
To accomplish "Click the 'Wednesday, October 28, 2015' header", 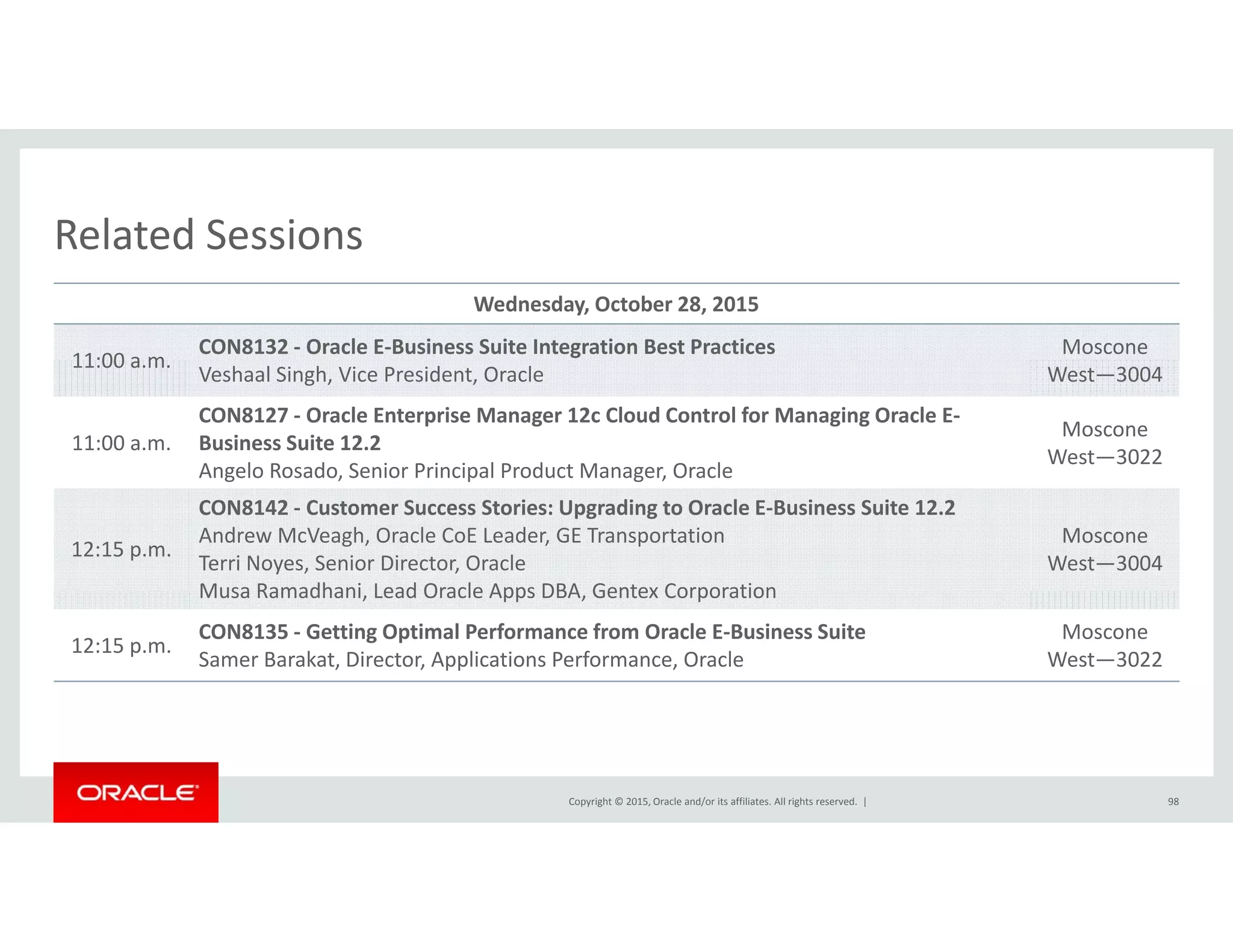I will [616, 304].
